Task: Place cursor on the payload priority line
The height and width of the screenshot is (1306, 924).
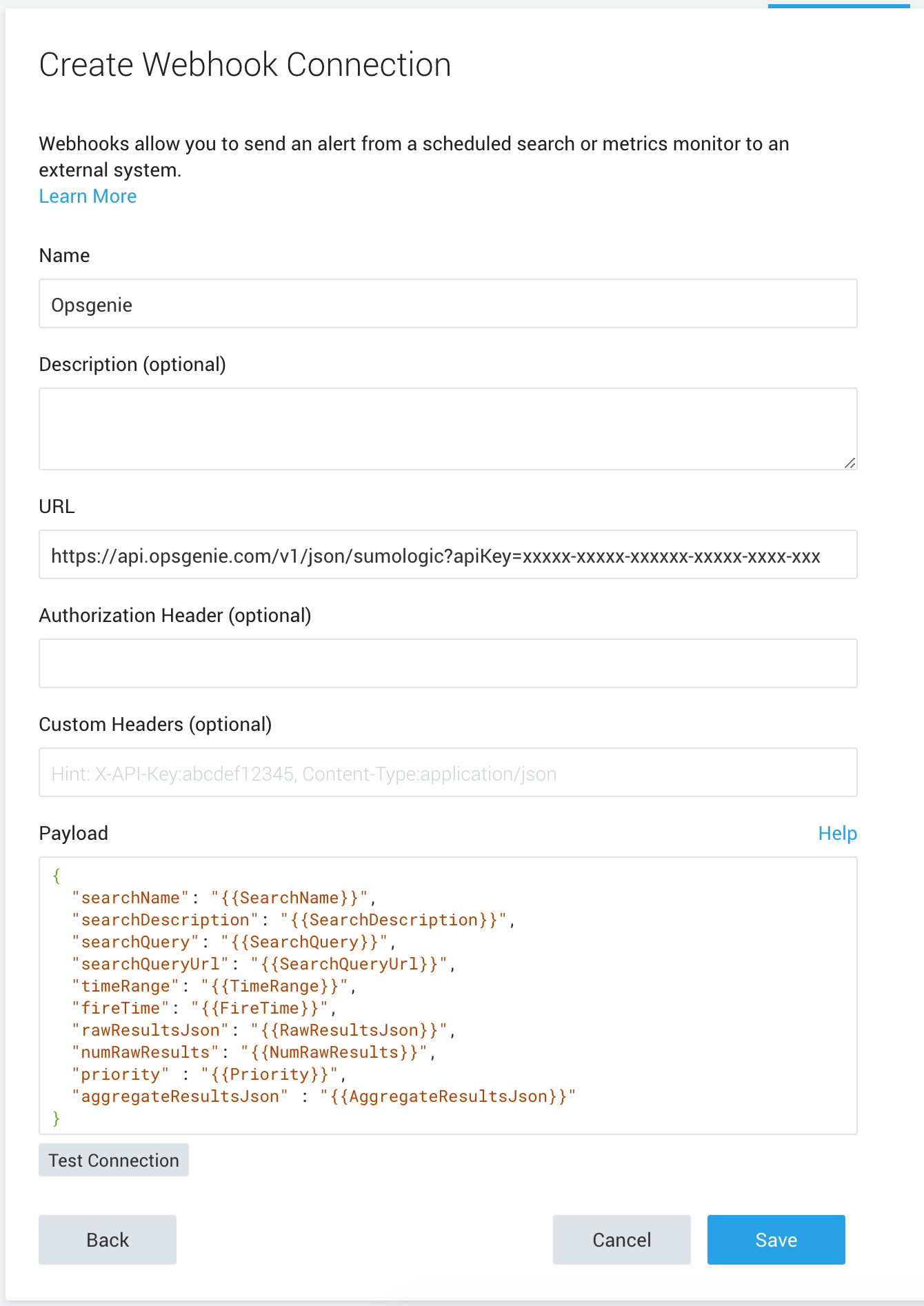Action: pos(208,1074)
